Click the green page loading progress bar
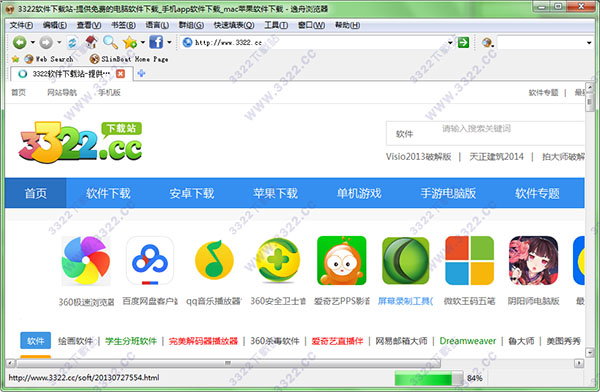This screenshot has width=600, height=392. point(429,378)
